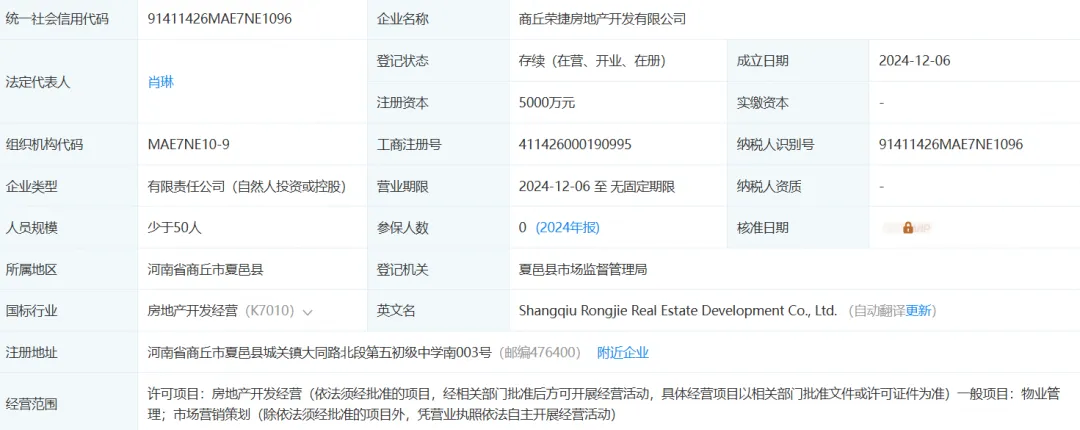
Task: Click the 更新 link beside English name
Action: tap(918, 311)
